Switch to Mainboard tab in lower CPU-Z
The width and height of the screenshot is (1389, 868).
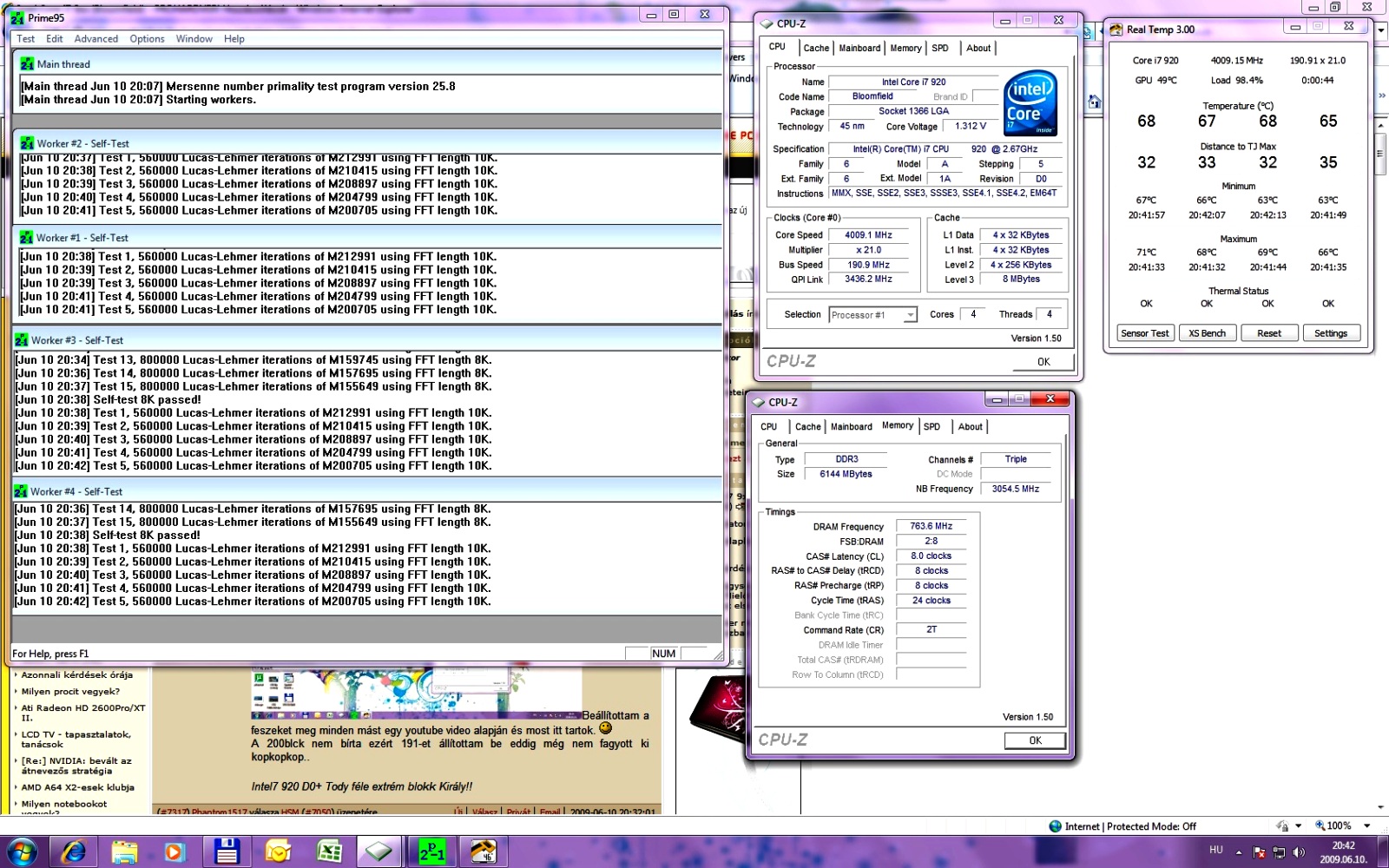(x=852, y=427)
